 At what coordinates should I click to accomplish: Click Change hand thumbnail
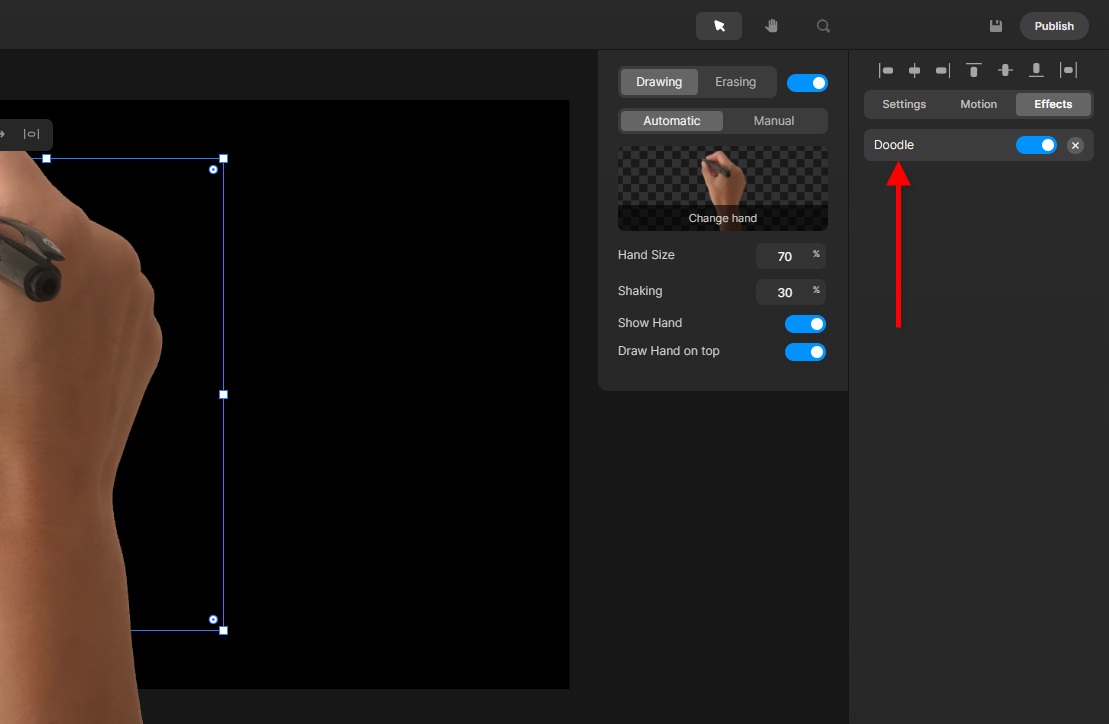[x=723, y=189]
